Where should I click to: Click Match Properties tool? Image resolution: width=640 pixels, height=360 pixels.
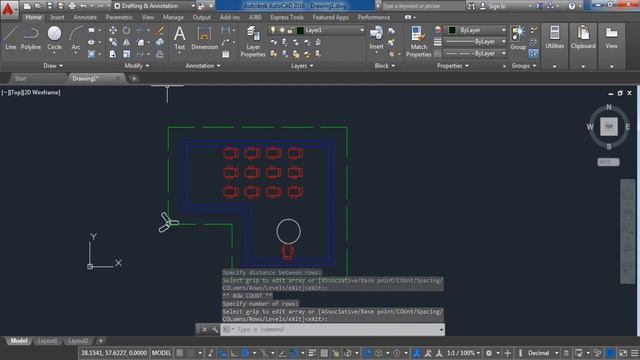[x=418, y=41]
